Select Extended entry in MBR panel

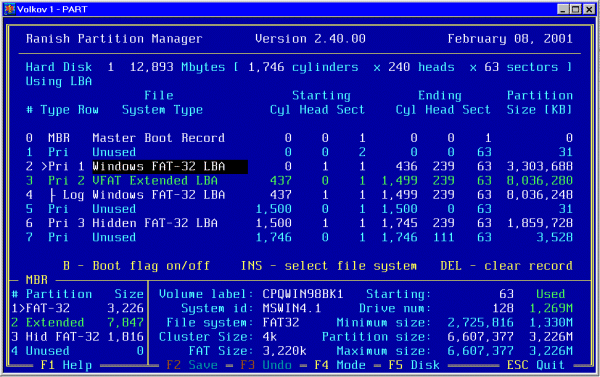tap(77, 322)
